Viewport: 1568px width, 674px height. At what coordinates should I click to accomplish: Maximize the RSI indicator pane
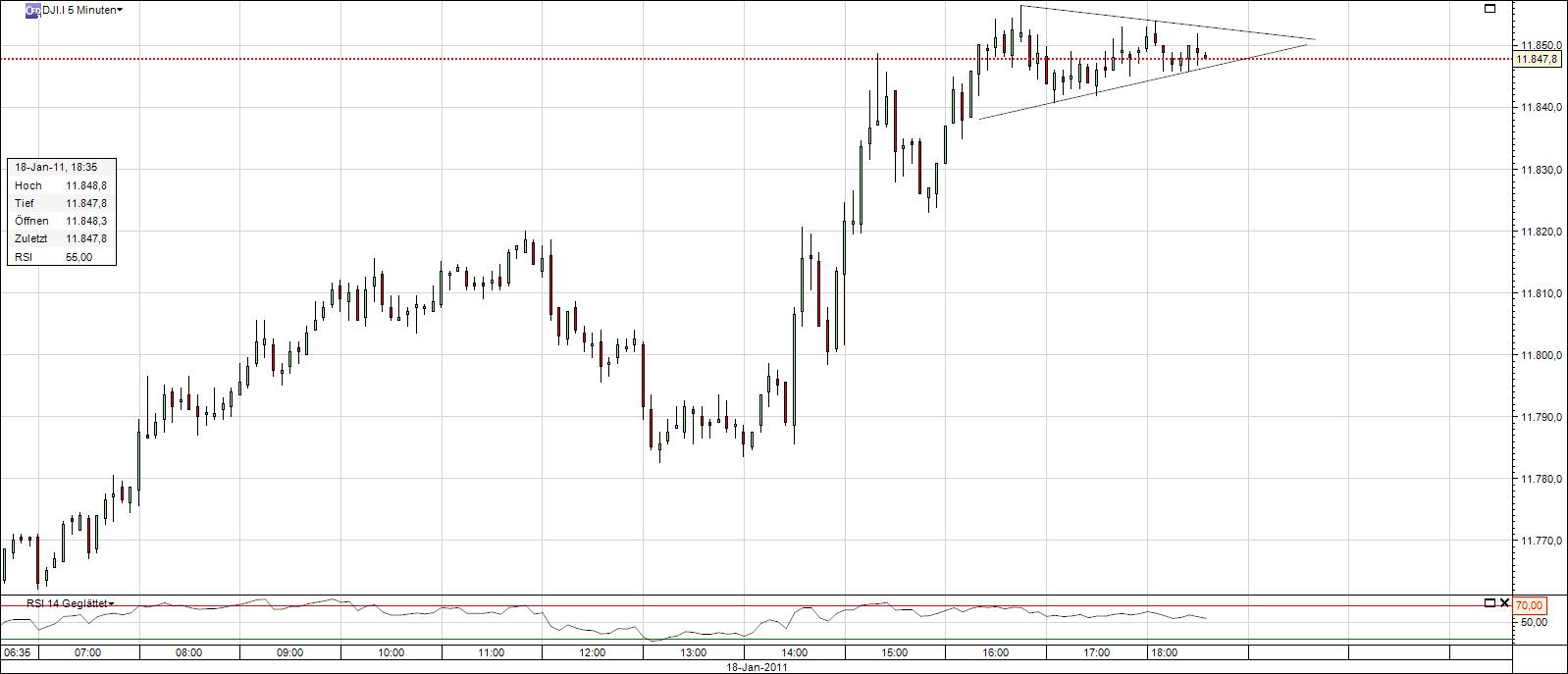click(x=1490, y=603)
